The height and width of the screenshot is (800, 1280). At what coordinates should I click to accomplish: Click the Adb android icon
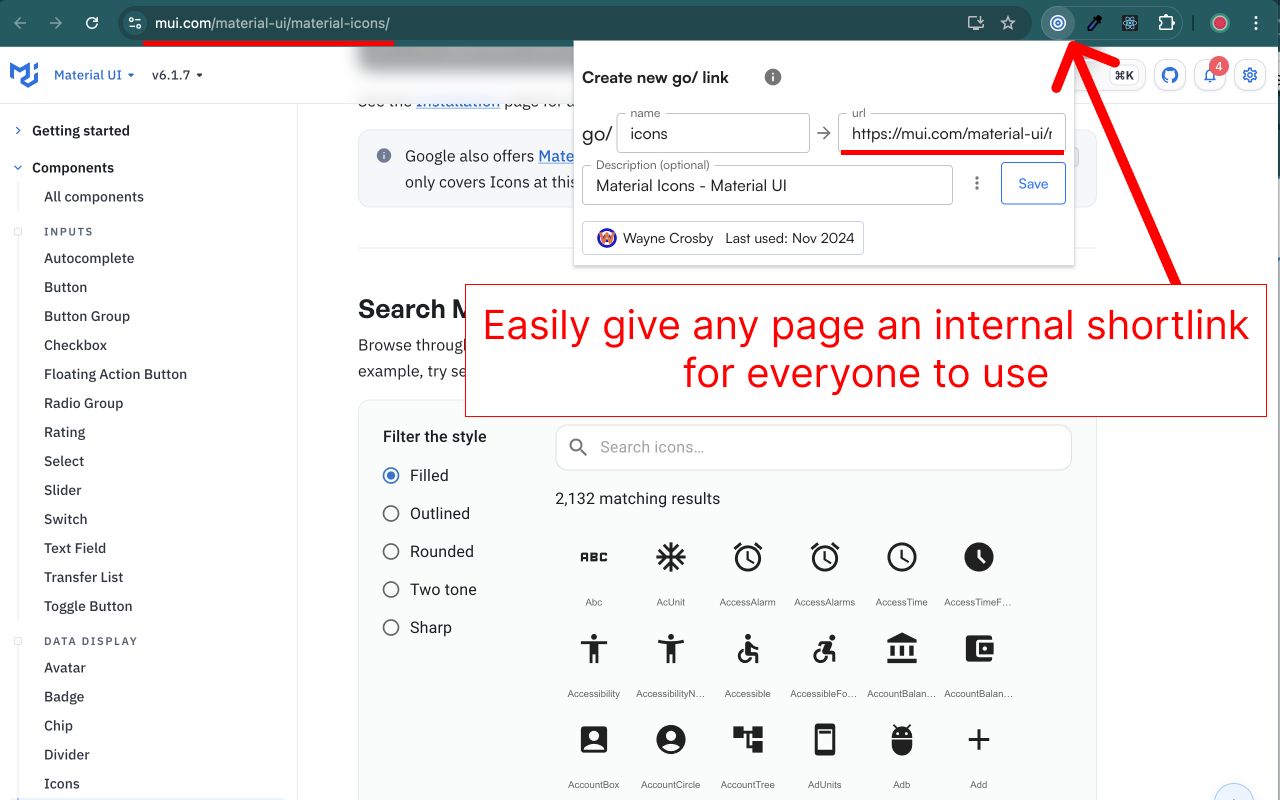pyautogui.click(x=901, y=740)
